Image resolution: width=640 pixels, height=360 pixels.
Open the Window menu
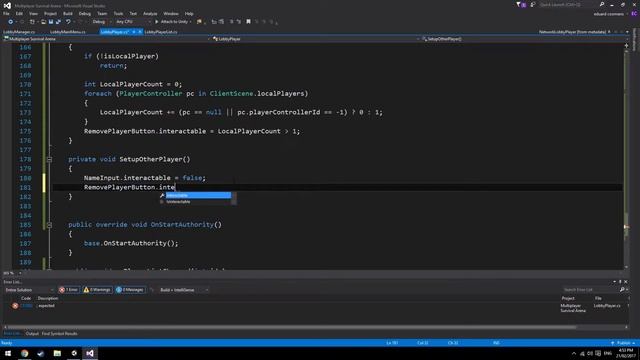[171, 13]
